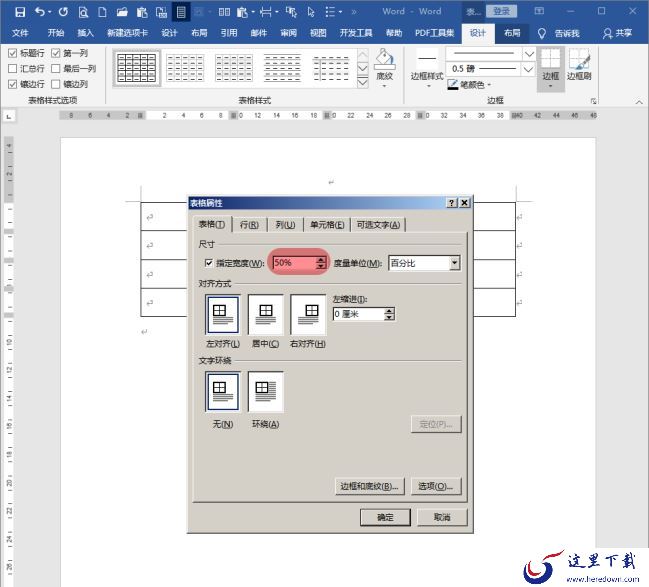Click the ruler tab selector L icon
The width and height of the screenshot is (649, 587).
click(9, 116)
